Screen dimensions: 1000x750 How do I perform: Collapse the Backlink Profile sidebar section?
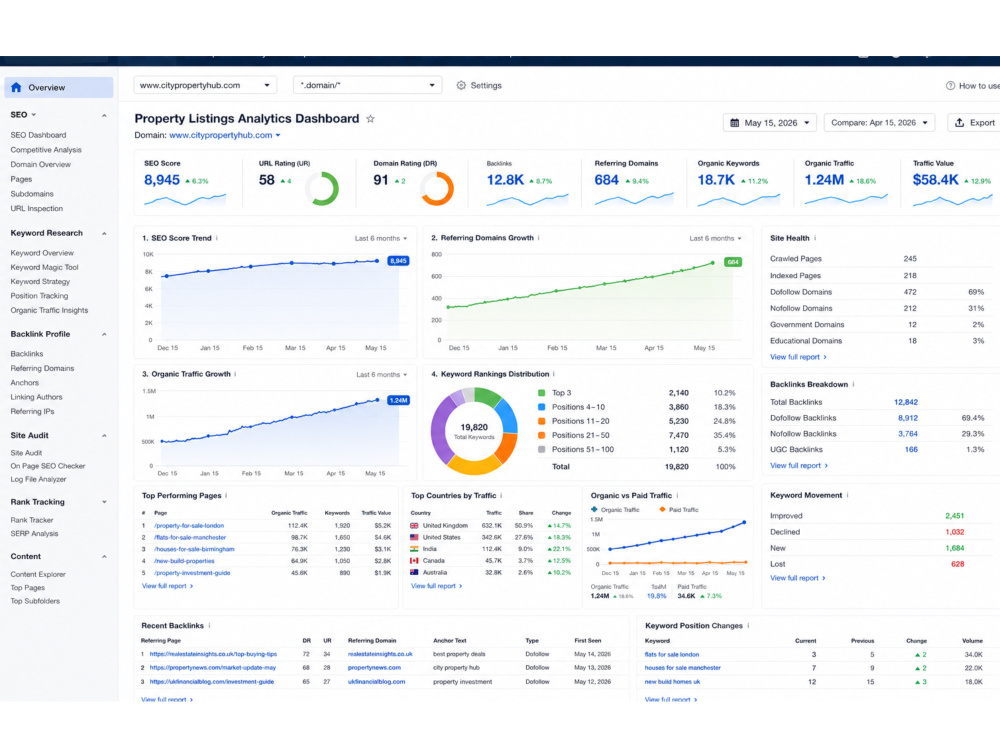click(x=104, y=334)
